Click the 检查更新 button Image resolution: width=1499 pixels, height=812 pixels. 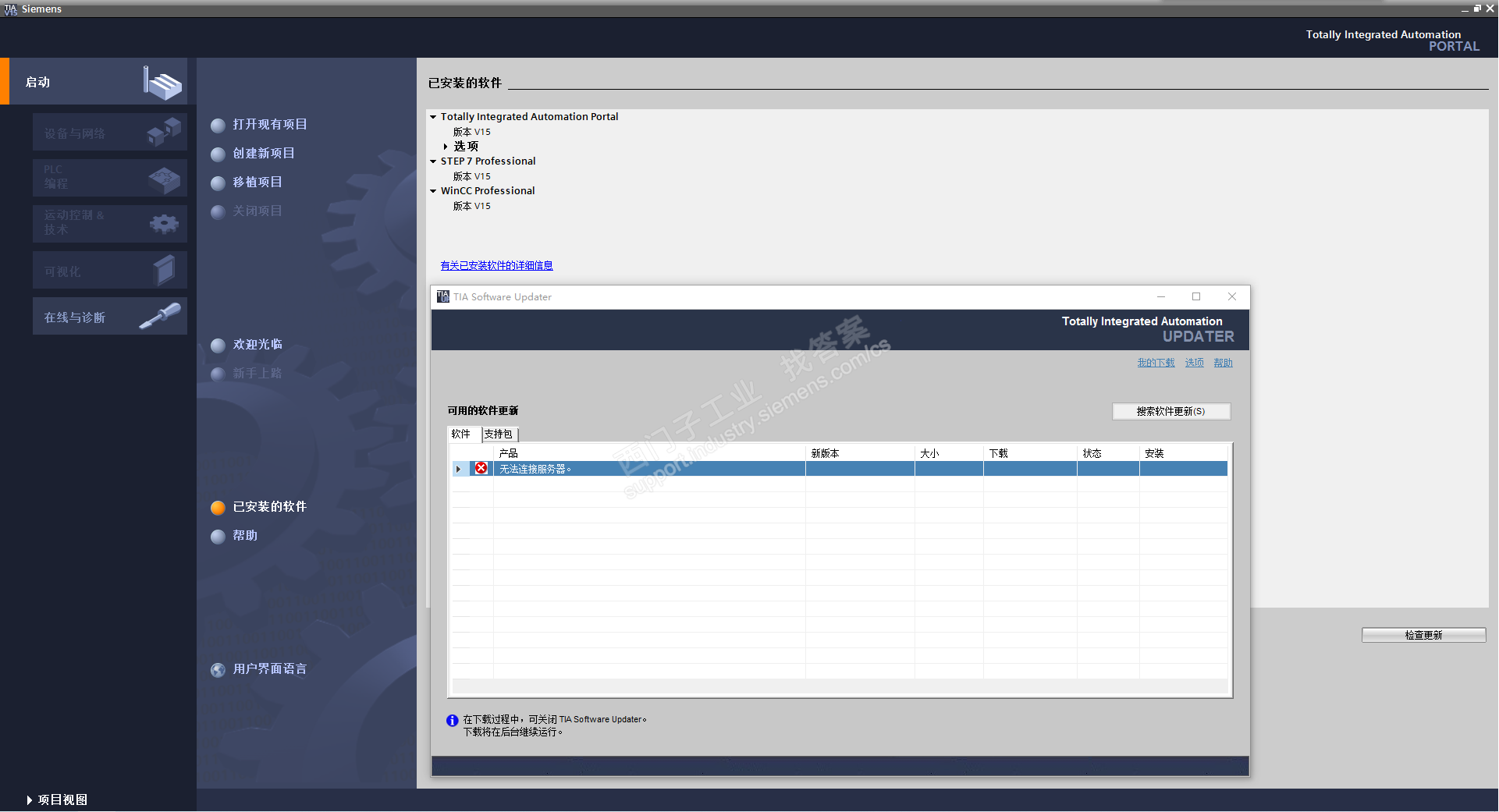point(1423,635)
